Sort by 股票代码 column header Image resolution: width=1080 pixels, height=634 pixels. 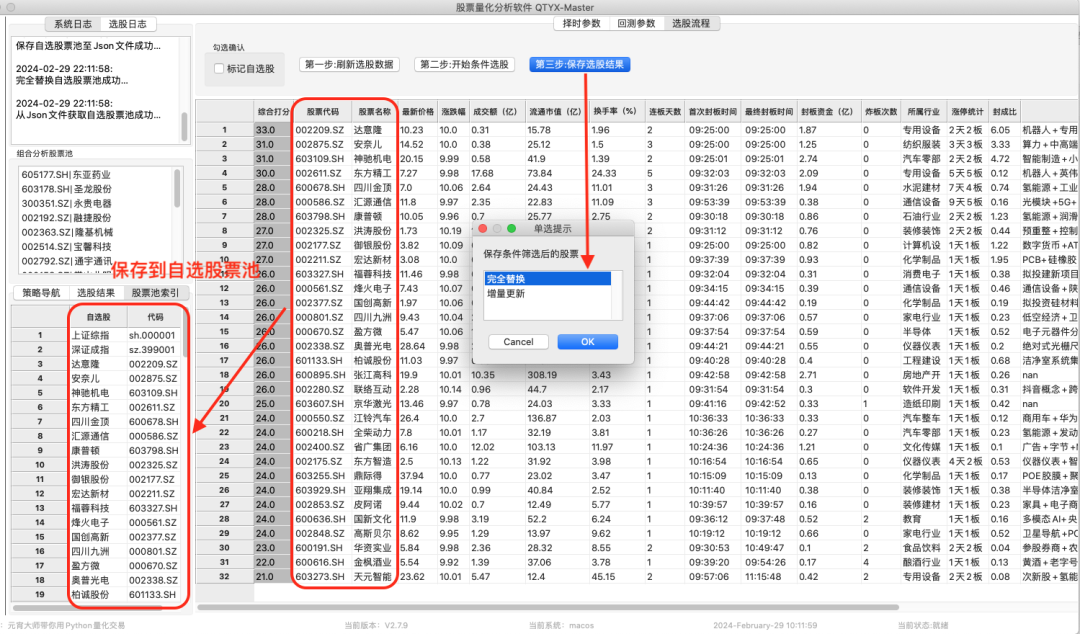[x=323, y=111]
